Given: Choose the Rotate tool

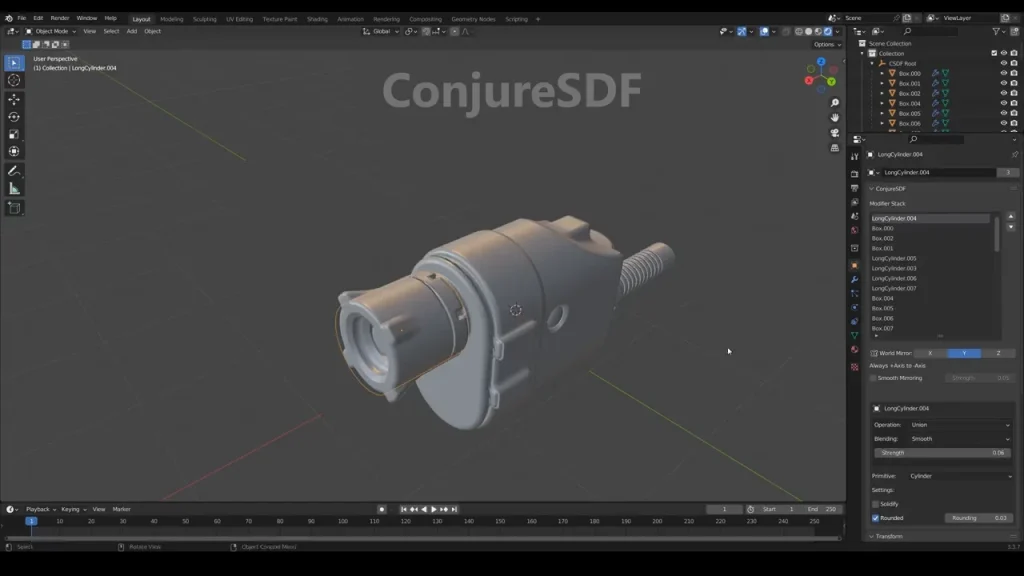Looking at the screenshot, I should 14,117.
